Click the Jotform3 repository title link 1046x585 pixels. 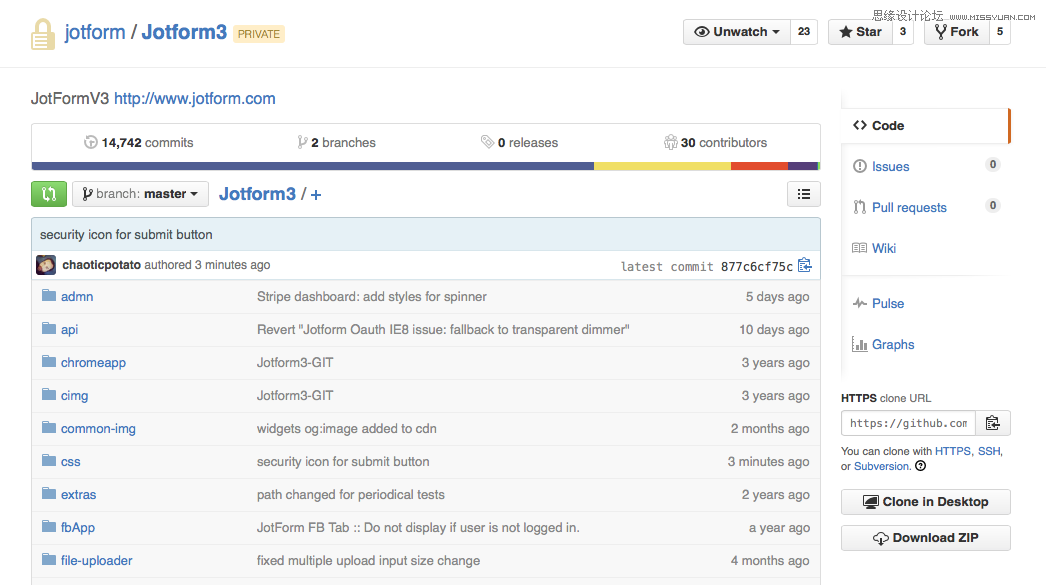[184, 32]
